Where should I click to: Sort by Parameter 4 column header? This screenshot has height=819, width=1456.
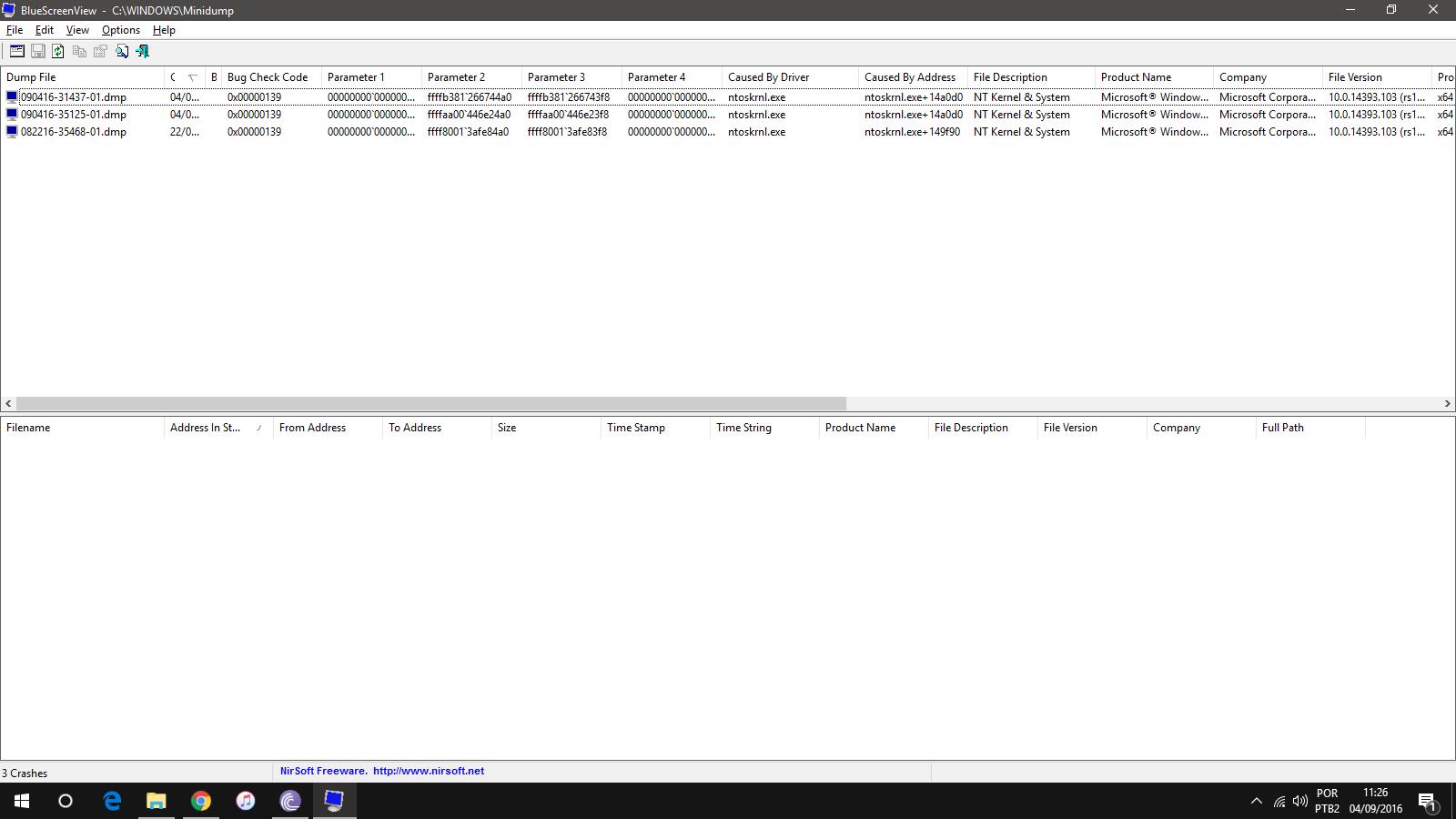672,77
